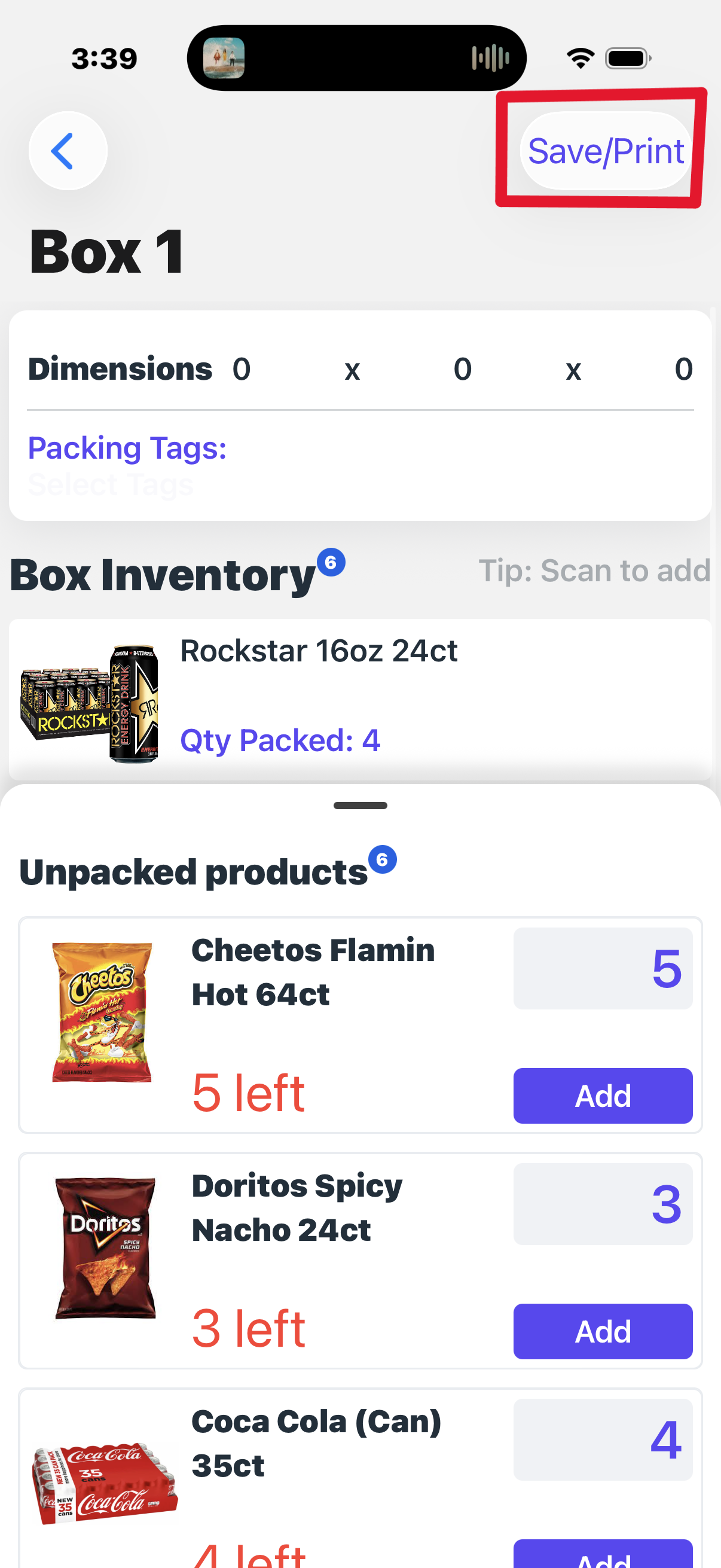
Task: Tap the Save/Print button
Action: [x=606, y=151]
